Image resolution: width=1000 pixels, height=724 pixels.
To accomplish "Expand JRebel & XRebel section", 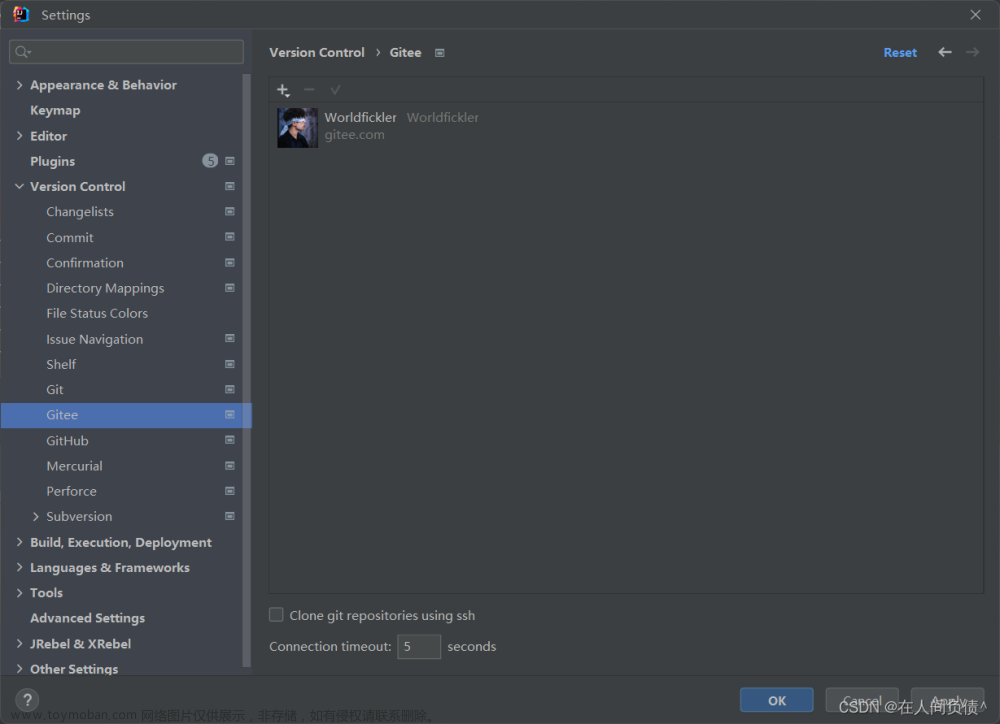I will pyautogui.click(x=19, y=644).
